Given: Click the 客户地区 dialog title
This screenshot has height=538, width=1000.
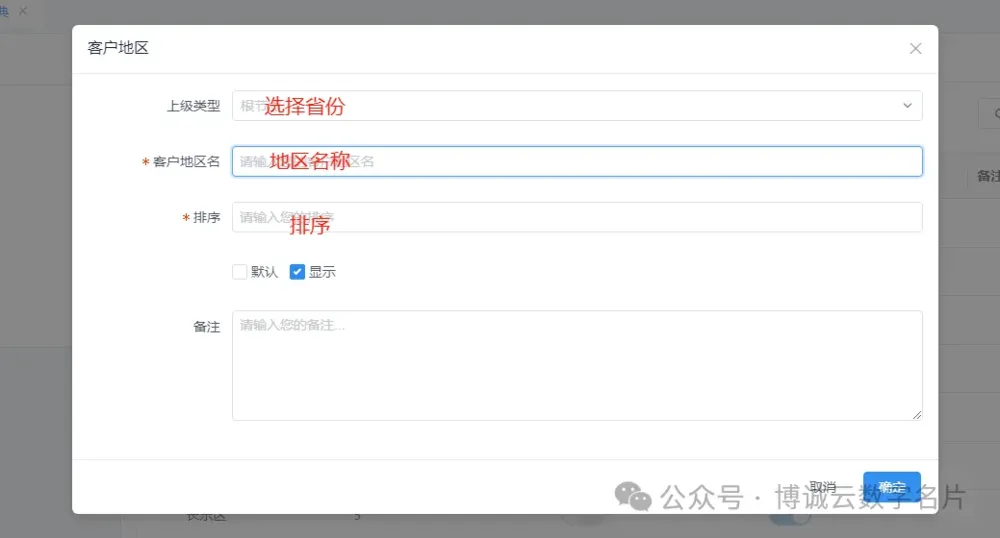Looking at the screenshot, I should coord(118,48).
